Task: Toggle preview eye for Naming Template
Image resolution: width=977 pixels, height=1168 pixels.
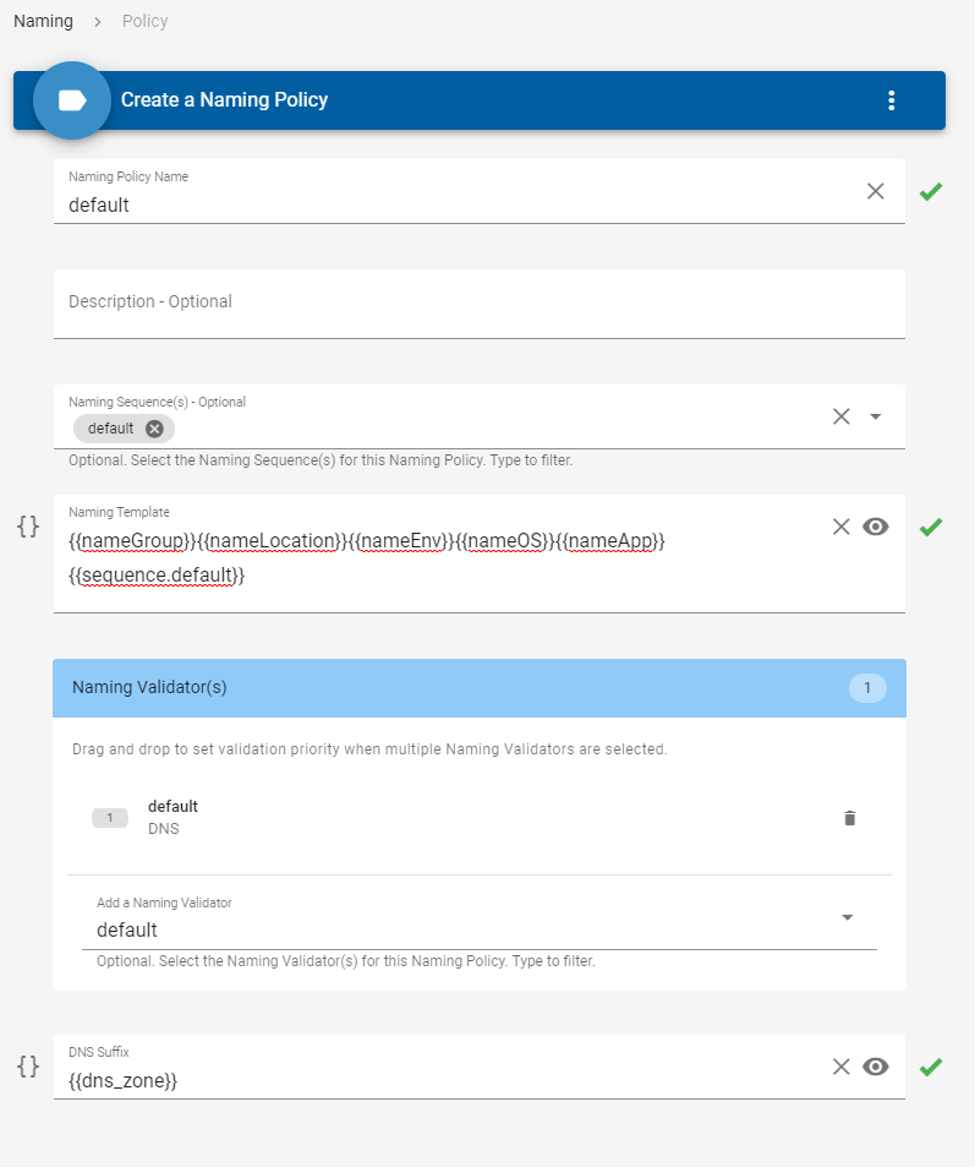Action: click(876, 527)
